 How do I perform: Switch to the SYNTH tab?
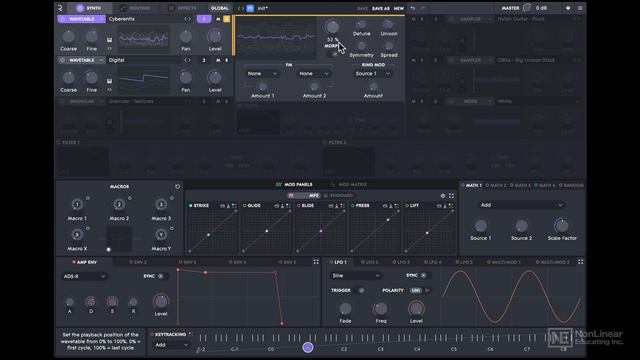click(89, 8)
